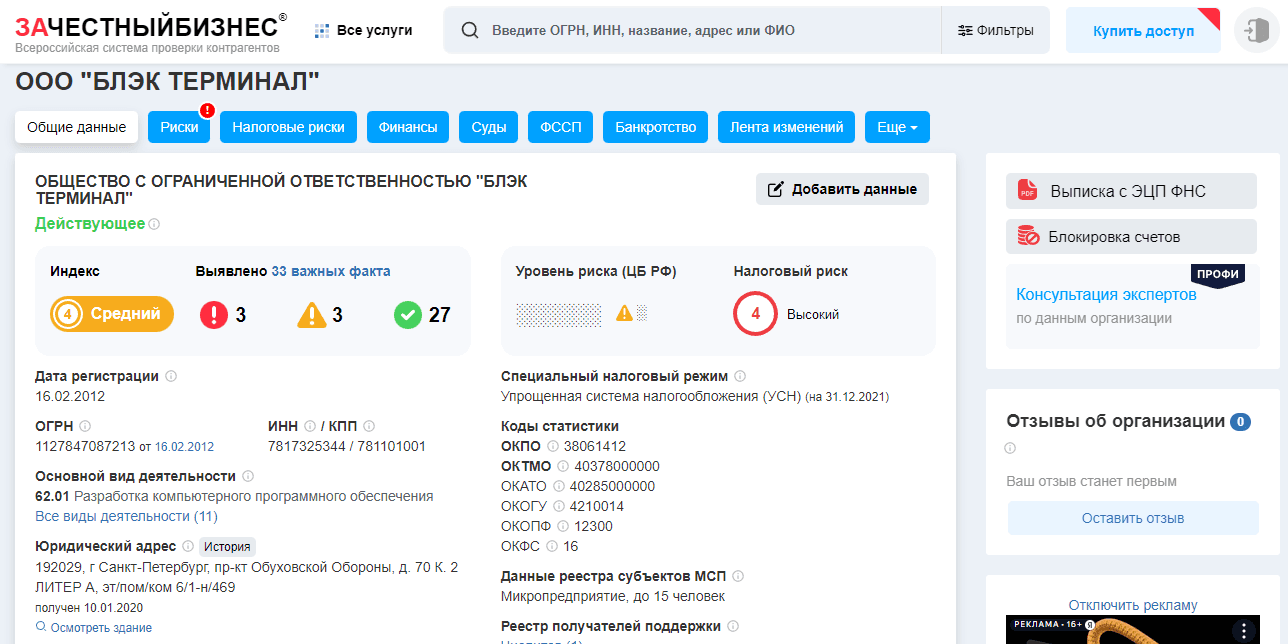The height and width of the screenshot is (644, 1288).
Task: Open the Банкротство tab
Action: pos(655,127)
